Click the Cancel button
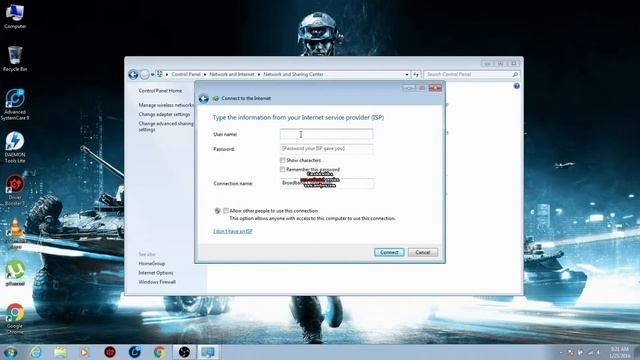Screen dimensions: 640x360 [x=422, y=252]
